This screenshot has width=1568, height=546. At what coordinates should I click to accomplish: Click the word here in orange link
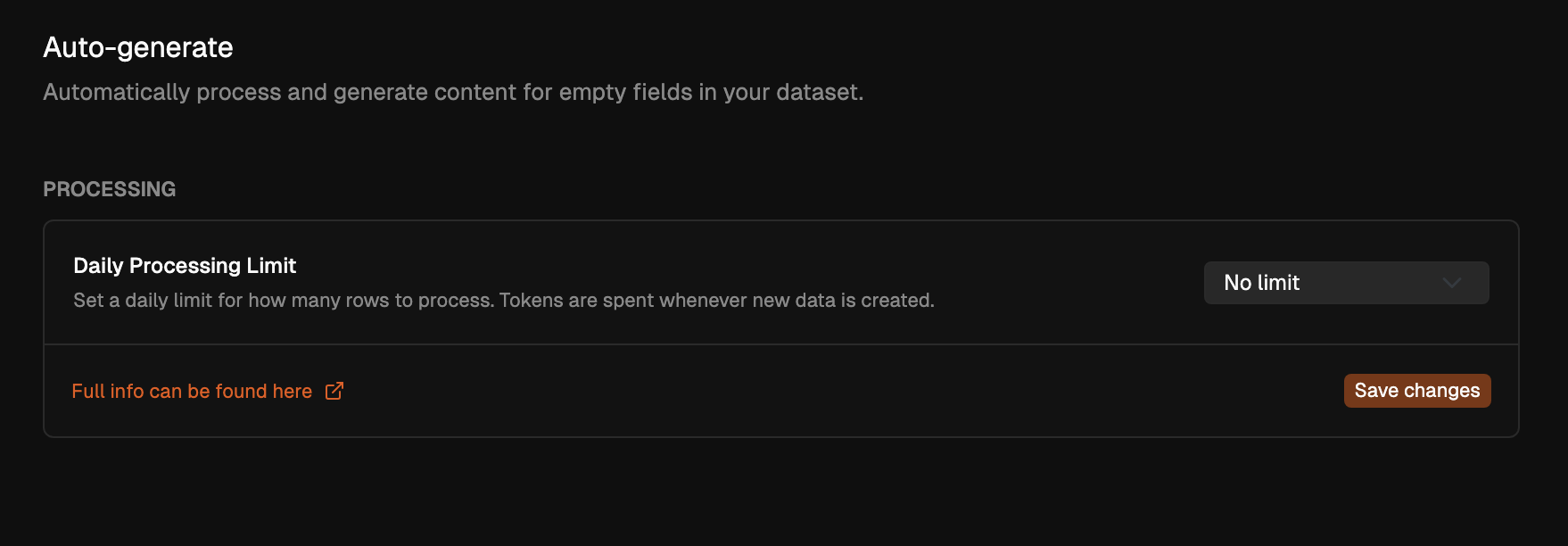click(x=293, y=392)
